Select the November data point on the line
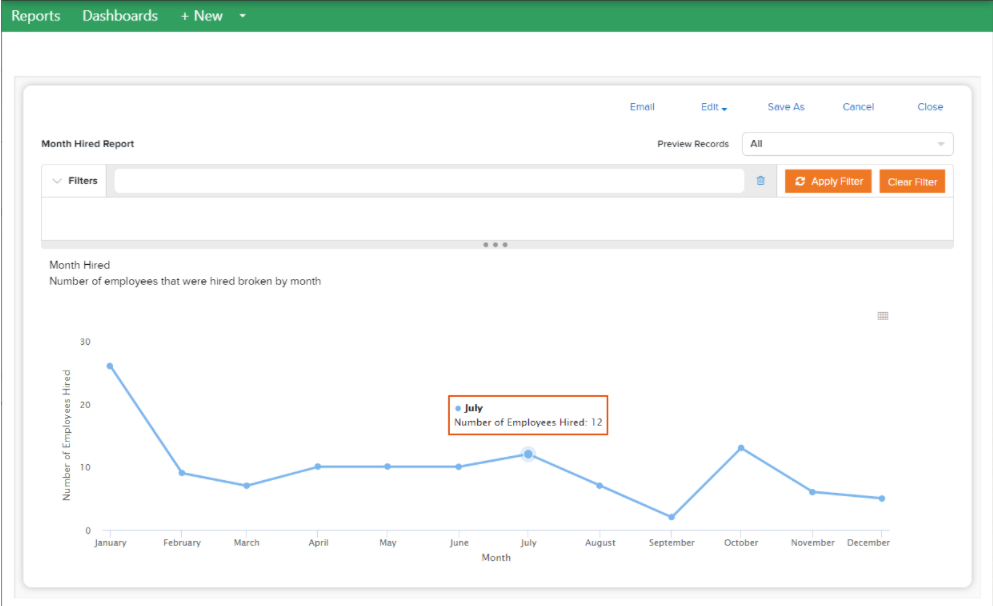Image resolution: width=993 pixels, height=606 pixels. coord(813,492)
